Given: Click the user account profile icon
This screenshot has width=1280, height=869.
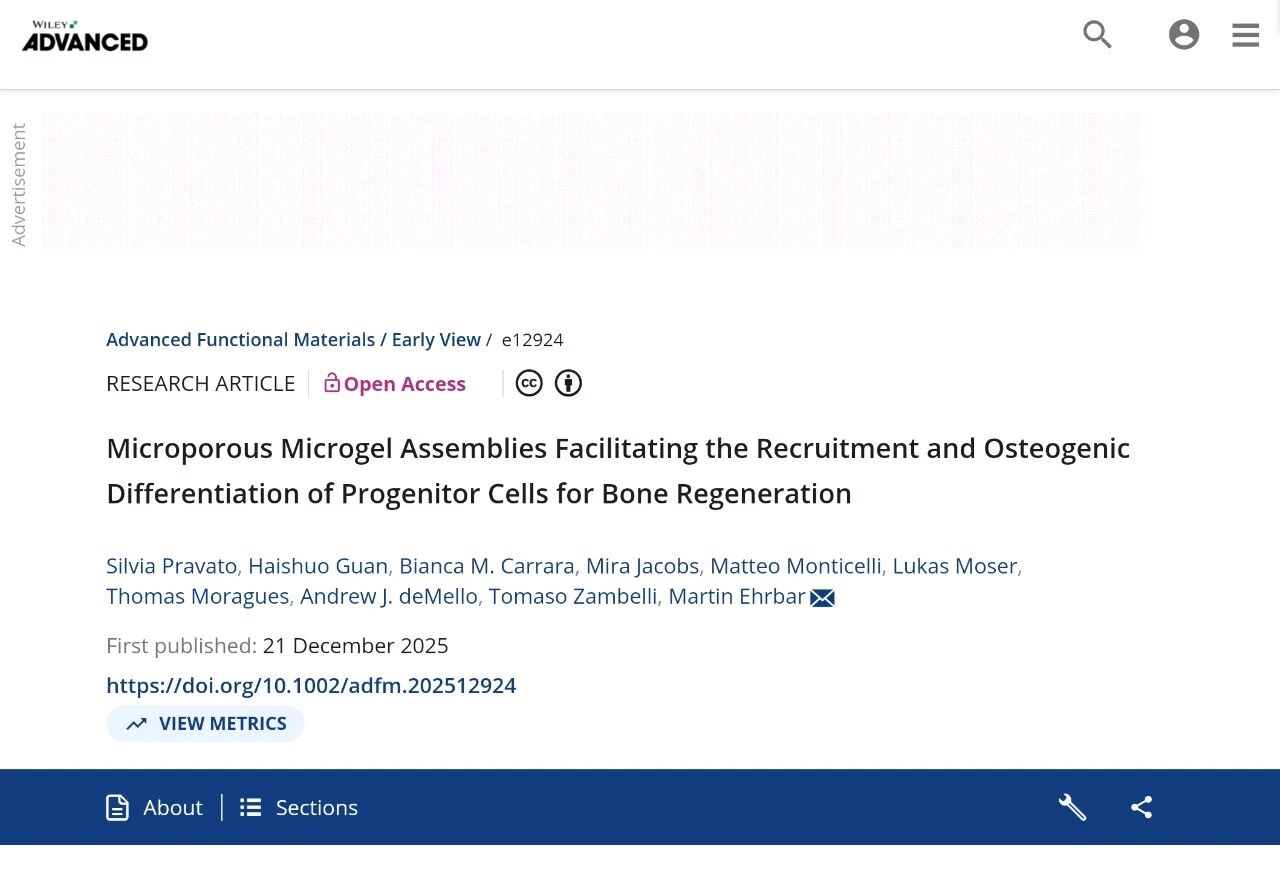Looking at the screenshot, I should tap(1183, 35).
